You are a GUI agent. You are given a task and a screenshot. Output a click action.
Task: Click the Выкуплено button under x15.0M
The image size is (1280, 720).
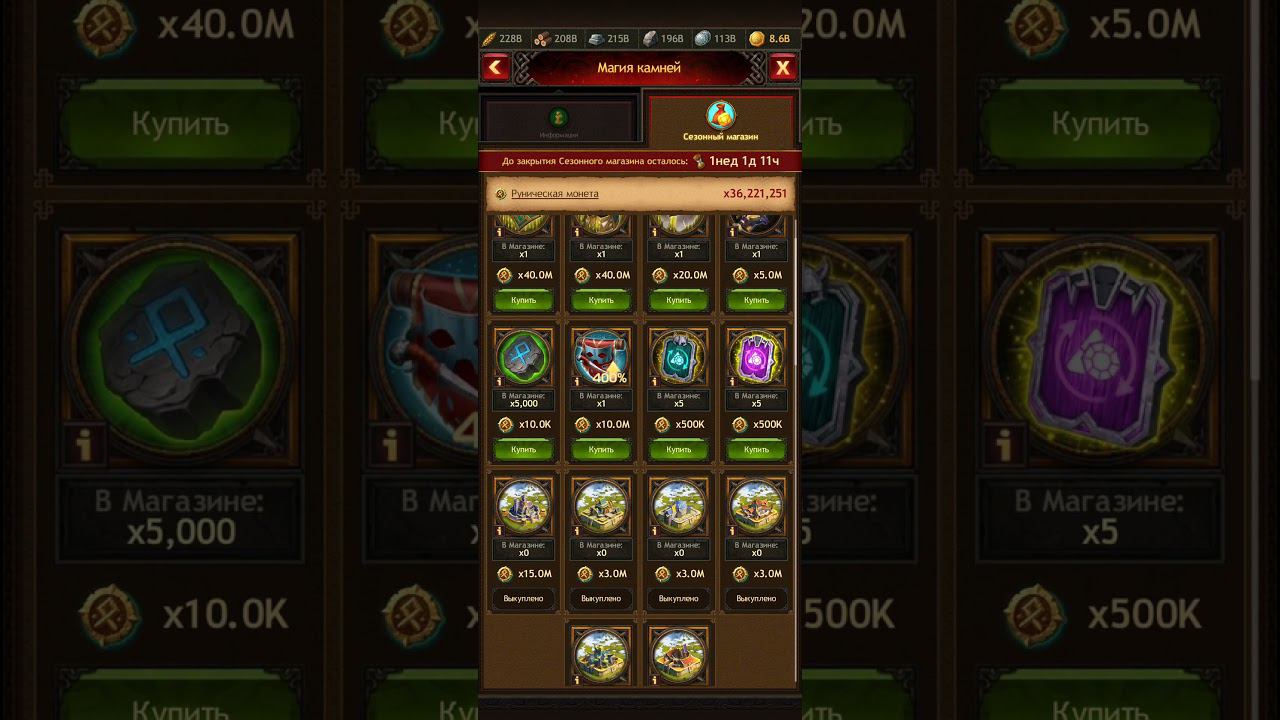pos(523,598)
